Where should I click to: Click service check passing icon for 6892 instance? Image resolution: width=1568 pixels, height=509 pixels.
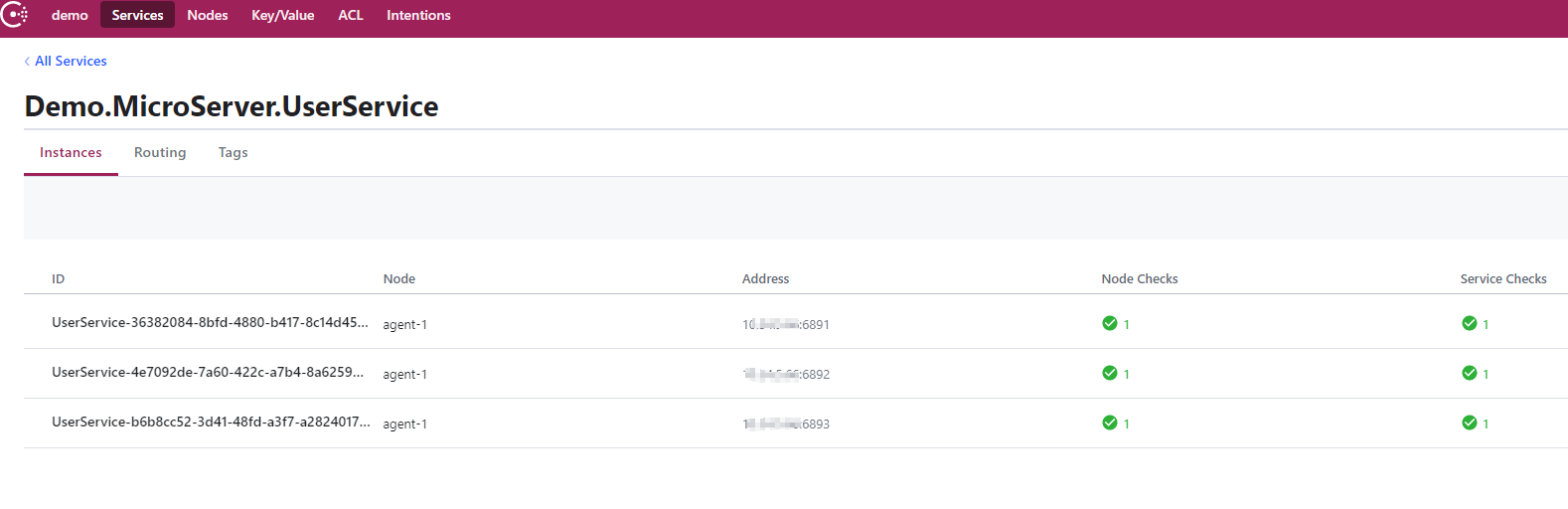click(1469, 373)
